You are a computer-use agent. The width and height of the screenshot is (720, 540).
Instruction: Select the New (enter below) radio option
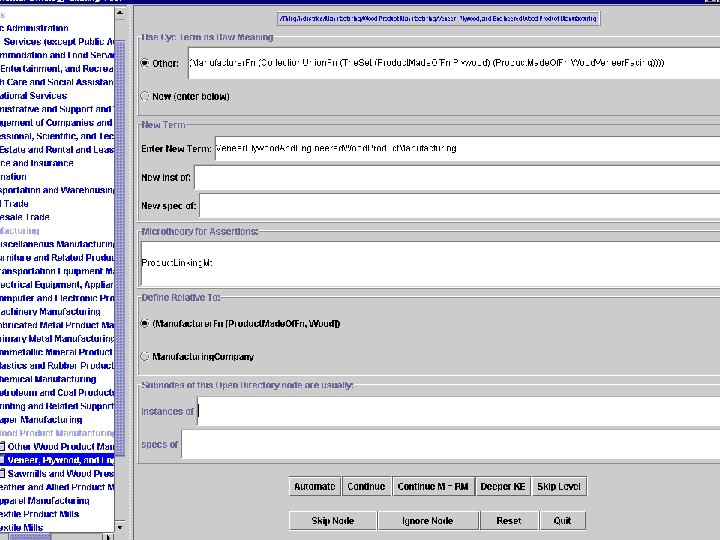click(x=145, y=96)
